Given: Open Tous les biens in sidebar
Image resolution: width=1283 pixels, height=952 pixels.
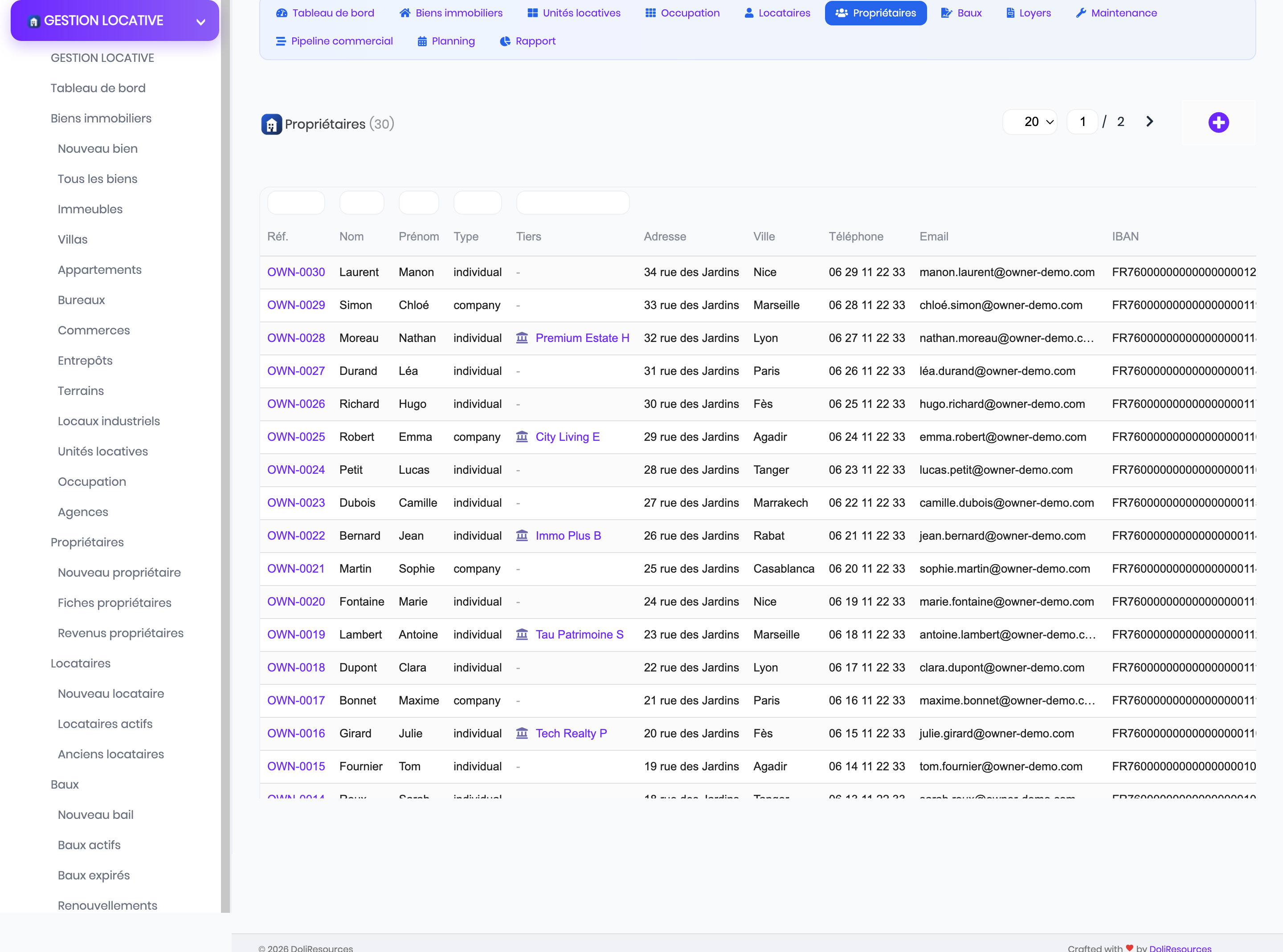Looking at the screenshot, I should (98, 179).
